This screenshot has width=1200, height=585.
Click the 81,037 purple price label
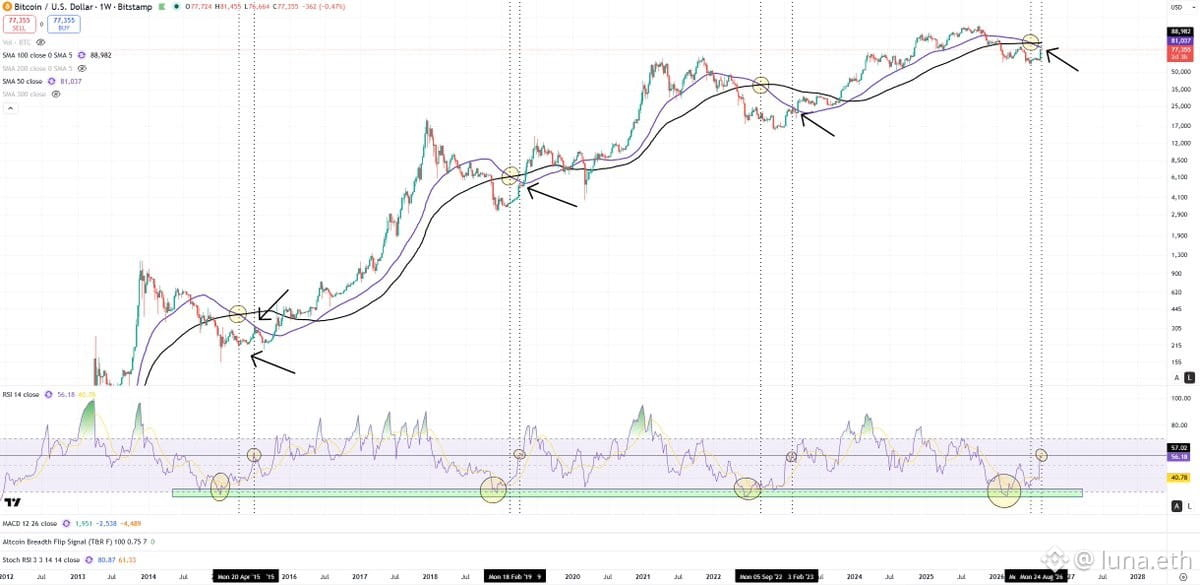(1180, 40)
